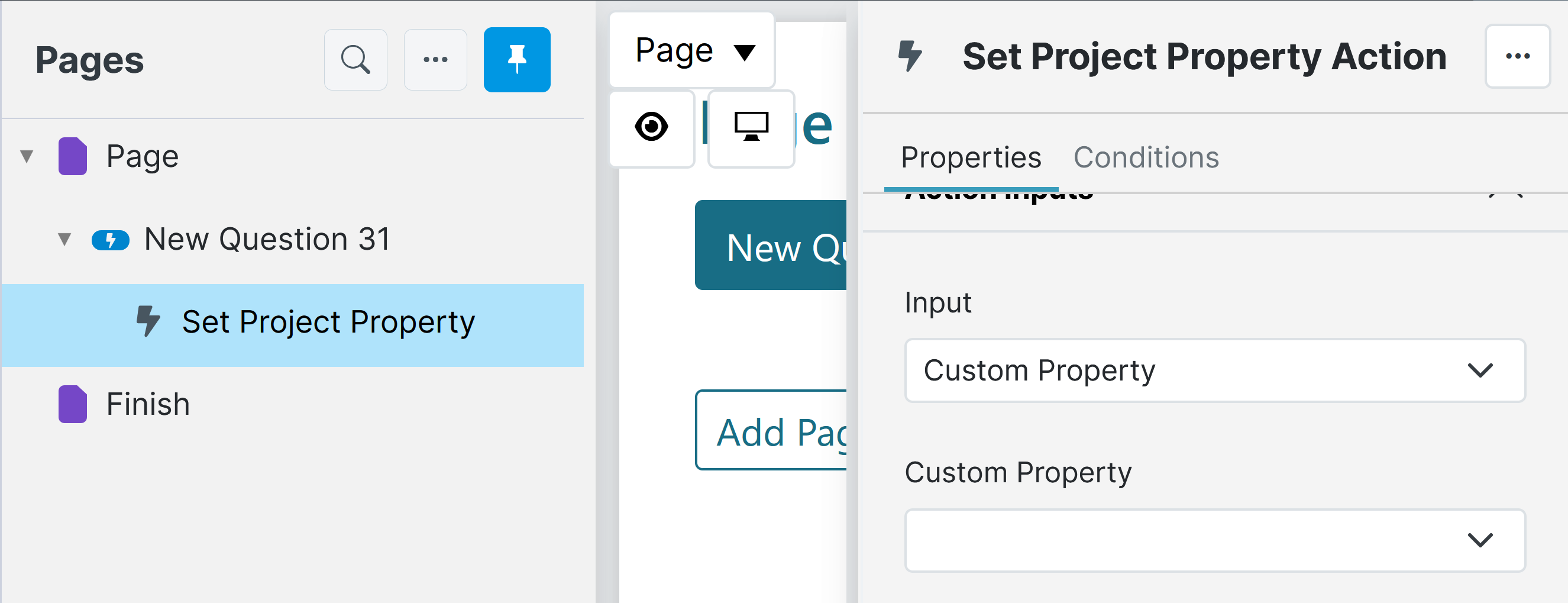
Task: Toggle the pin button for Pages panel
Action: (517, 60)
